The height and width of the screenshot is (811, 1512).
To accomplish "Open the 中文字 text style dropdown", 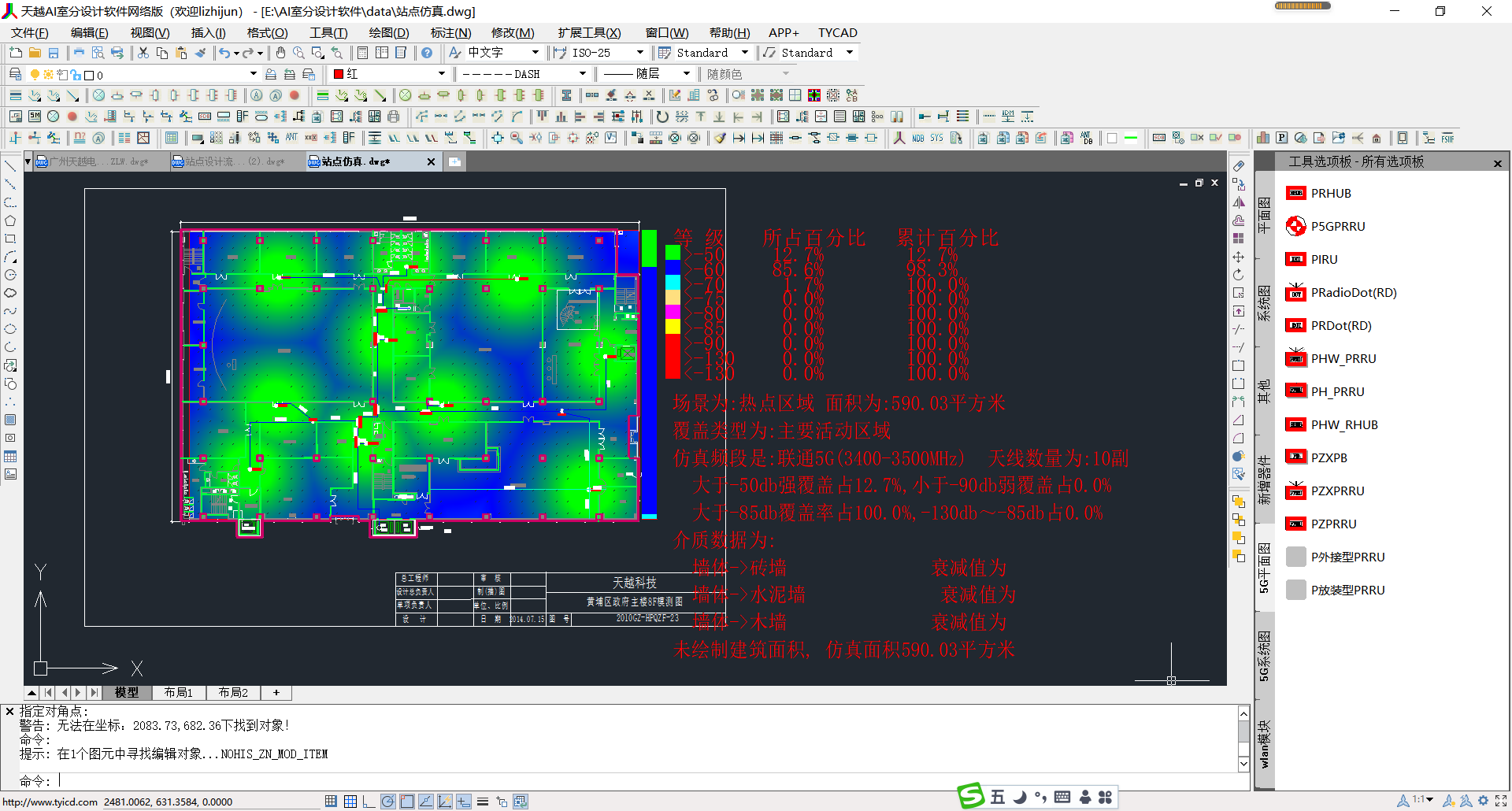I will [x=535, y=53].
